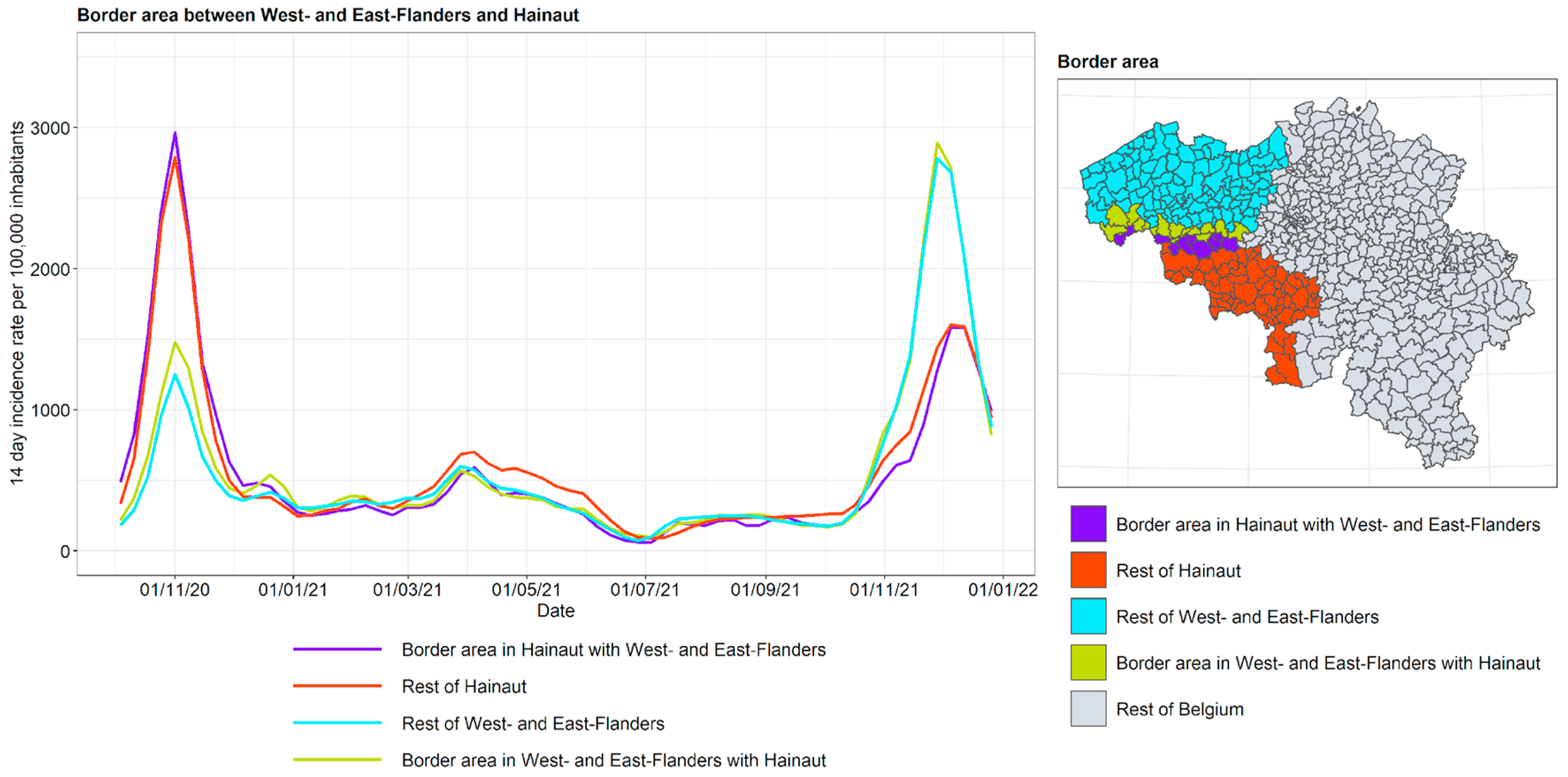Click the 'Rest of Hainaut' line legend label
Screen dimensions: 1568x777
point(464,687)
